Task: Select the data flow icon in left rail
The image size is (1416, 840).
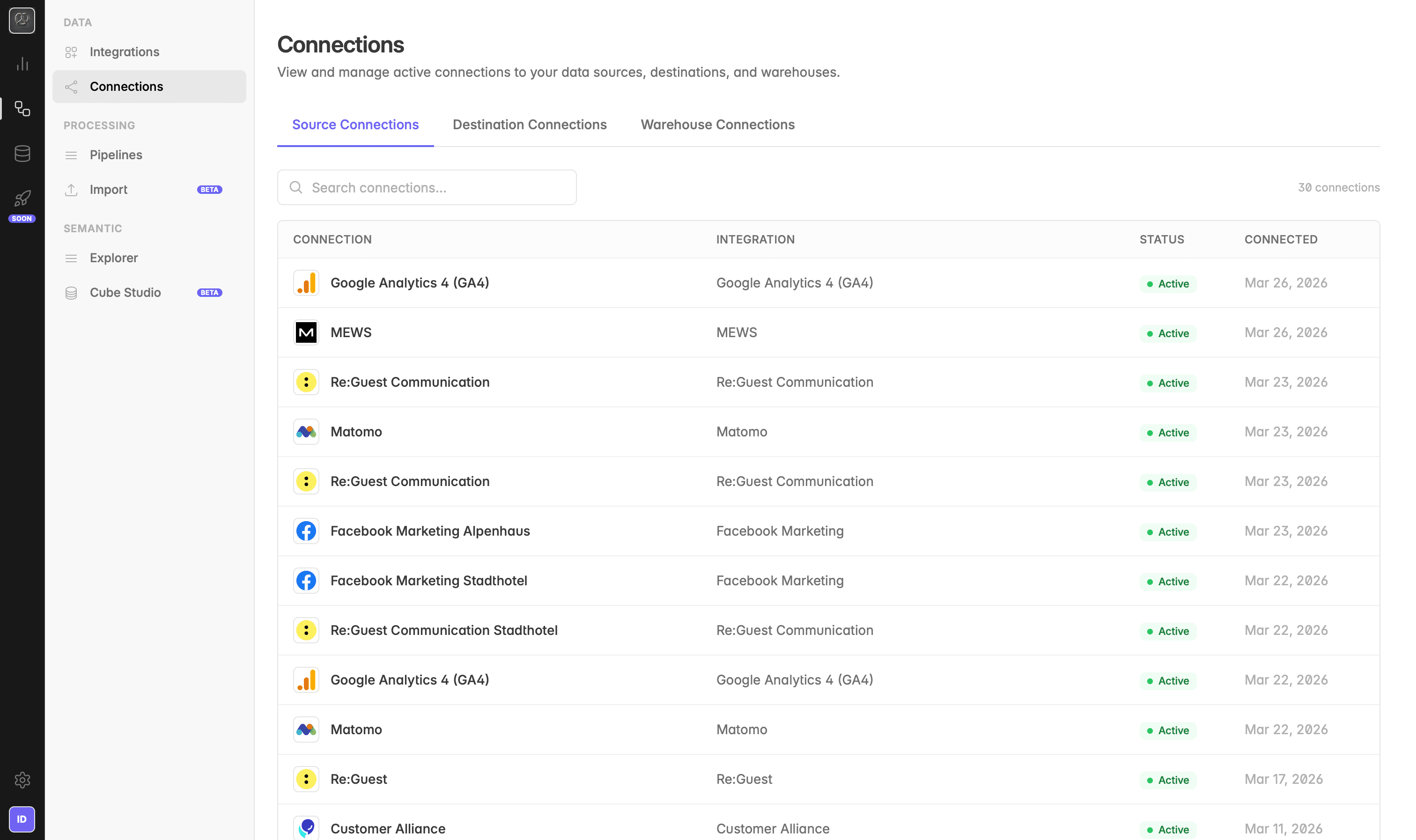Action: point(22,109)
